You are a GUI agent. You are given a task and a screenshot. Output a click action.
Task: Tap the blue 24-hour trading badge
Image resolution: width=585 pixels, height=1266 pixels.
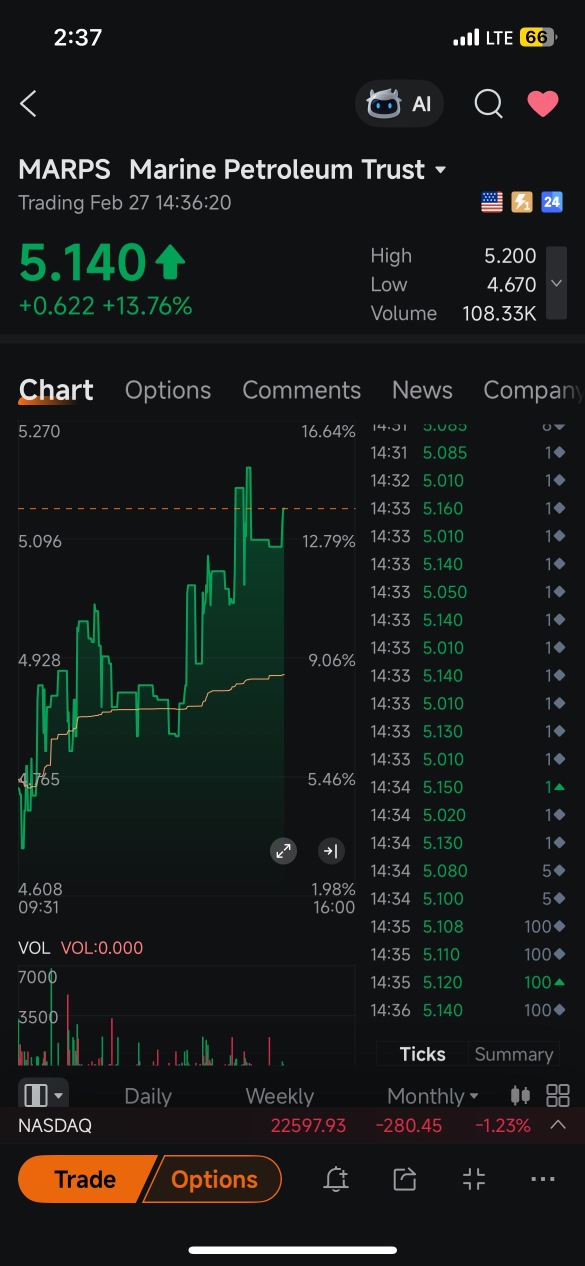point(552,202)
